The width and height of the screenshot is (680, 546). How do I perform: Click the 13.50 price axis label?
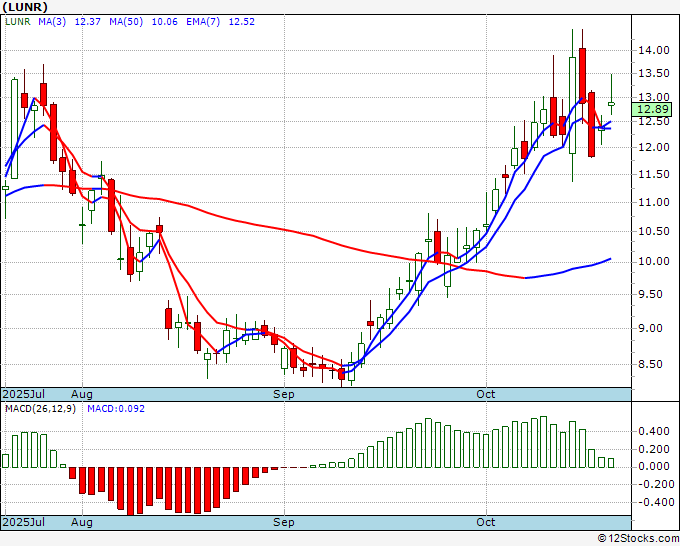tap(654, 73)
